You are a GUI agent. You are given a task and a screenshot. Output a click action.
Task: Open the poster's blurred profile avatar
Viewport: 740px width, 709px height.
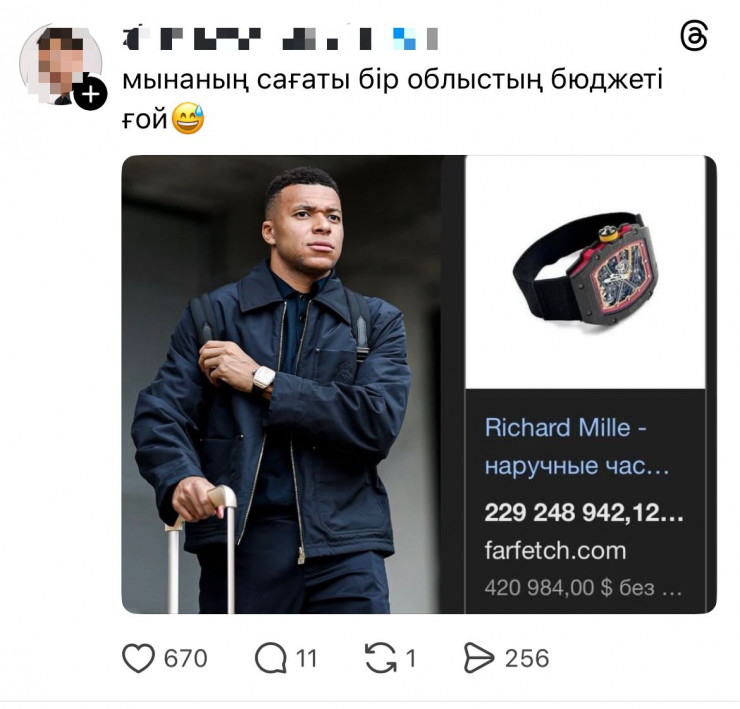coord(58,62)
